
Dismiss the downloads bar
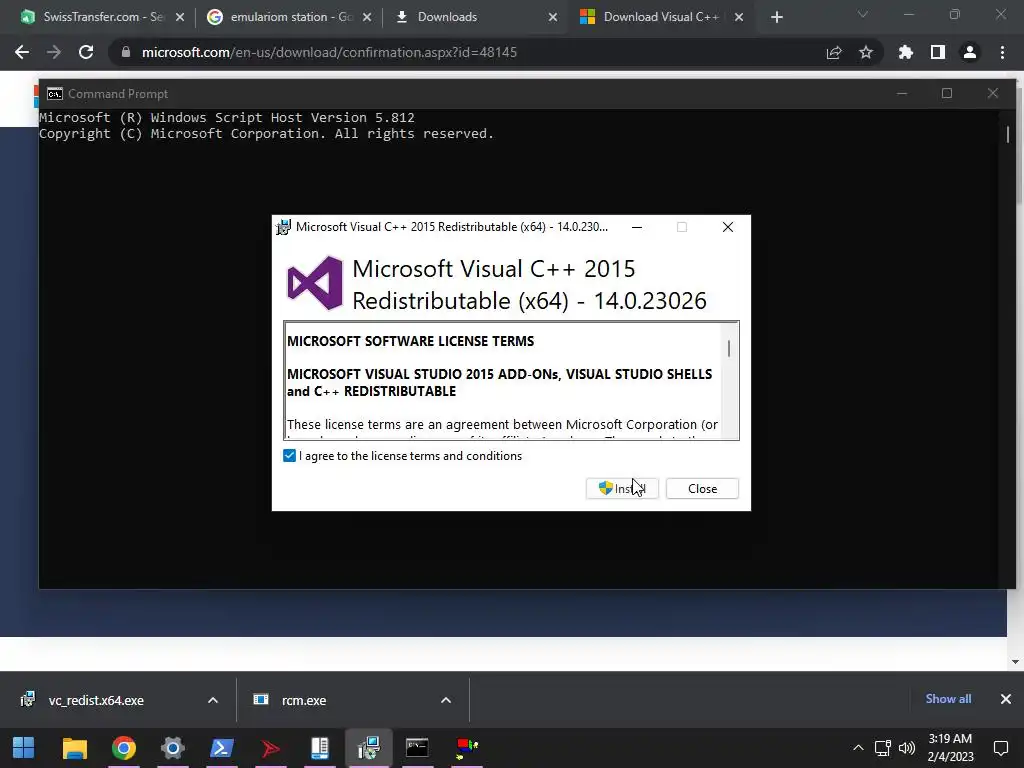click(1006, 699)
